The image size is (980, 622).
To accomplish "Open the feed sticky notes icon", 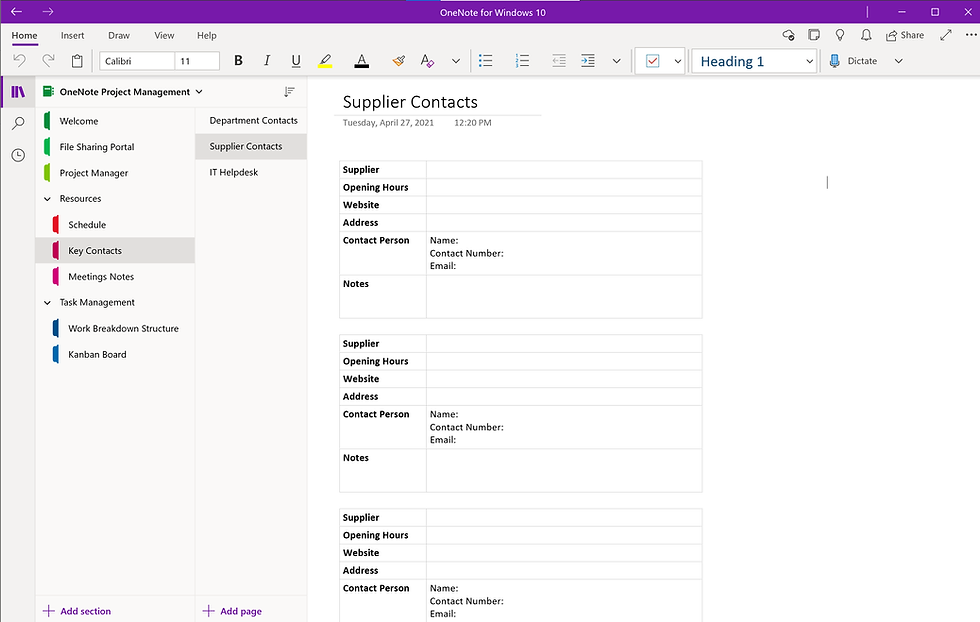I will coord(814,35).
